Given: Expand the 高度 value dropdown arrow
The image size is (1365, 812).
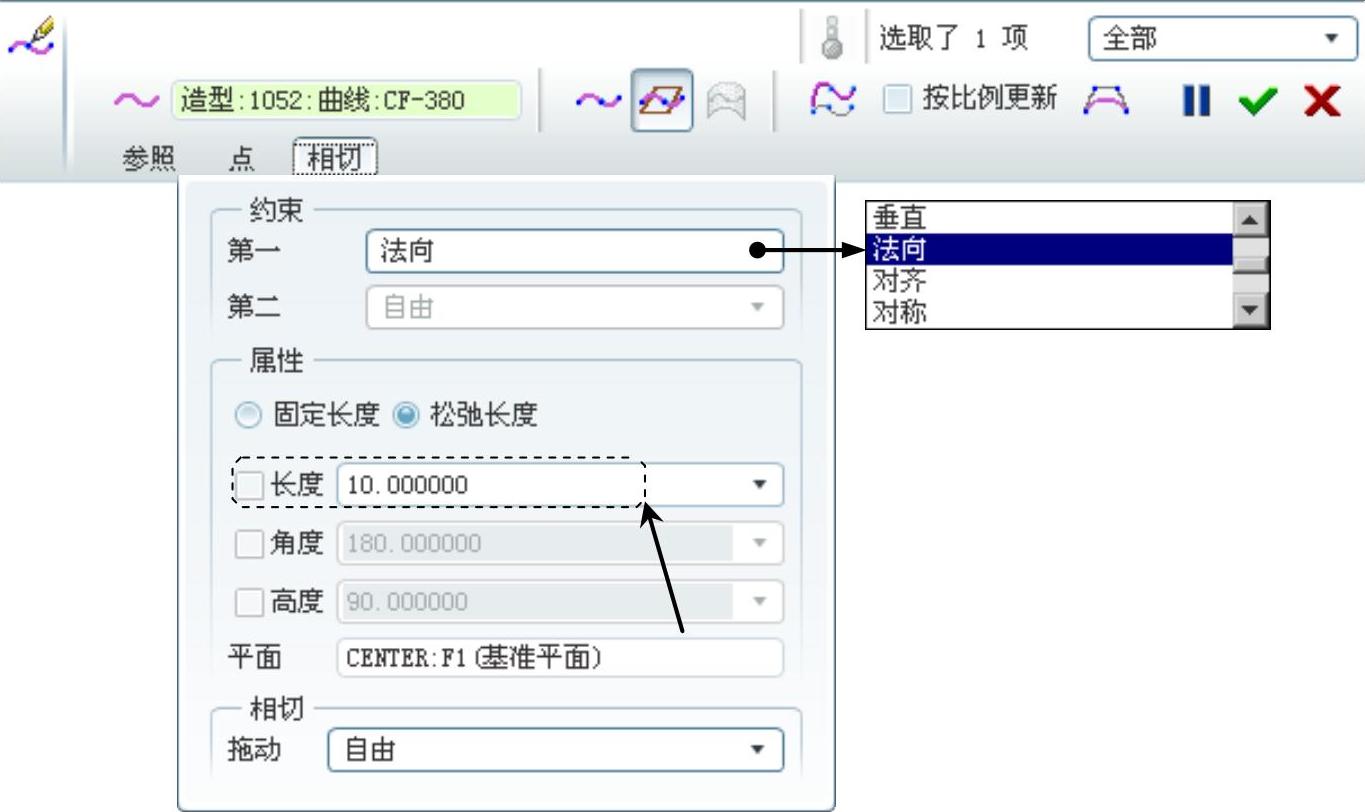Looking at the screenshot, I should 759,601.
